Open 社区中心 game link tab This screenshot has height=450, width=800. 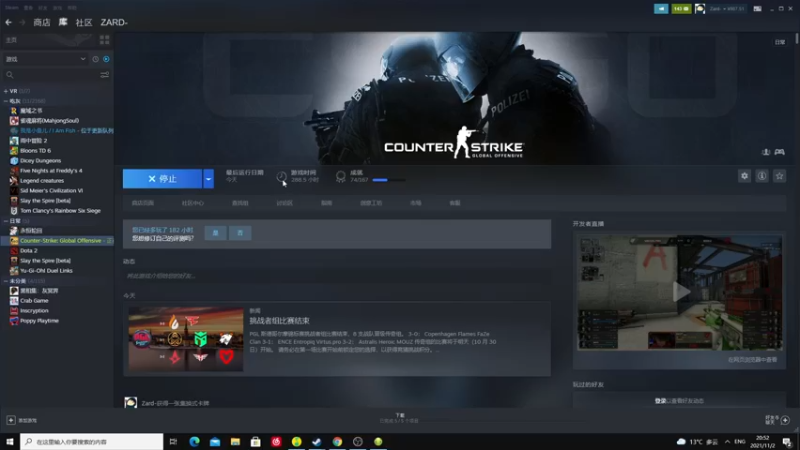(193, 203)
